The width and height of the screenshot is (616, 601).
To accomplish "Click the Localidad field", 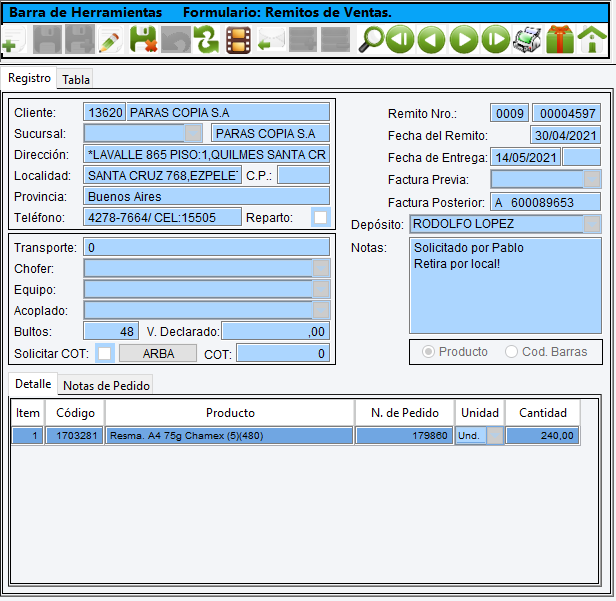I will pyautogui.click(x=162, y=176).
